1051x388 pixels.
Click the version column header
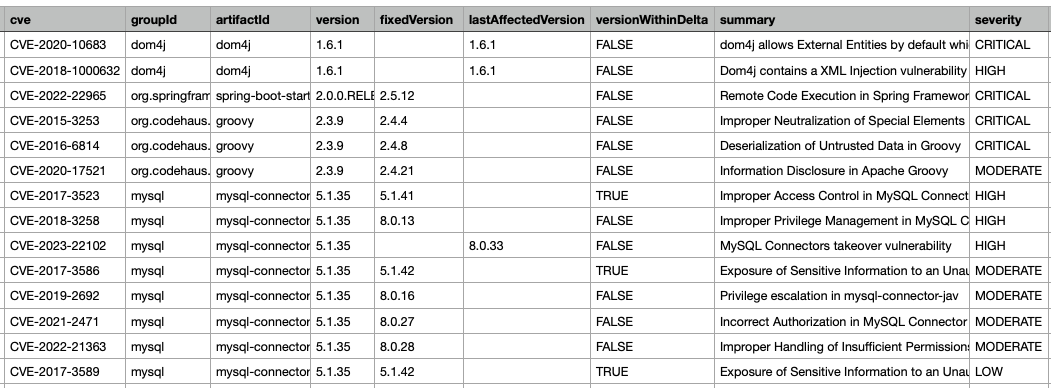click(343, 20)
